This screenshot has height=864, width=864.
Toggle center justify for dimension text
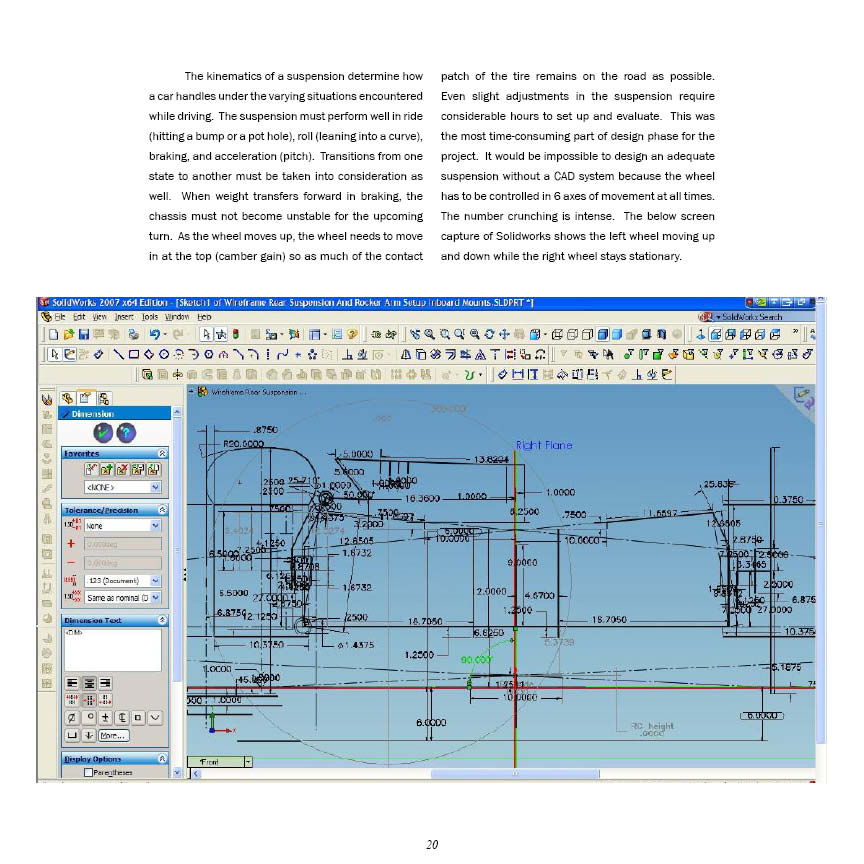[90, 681]
